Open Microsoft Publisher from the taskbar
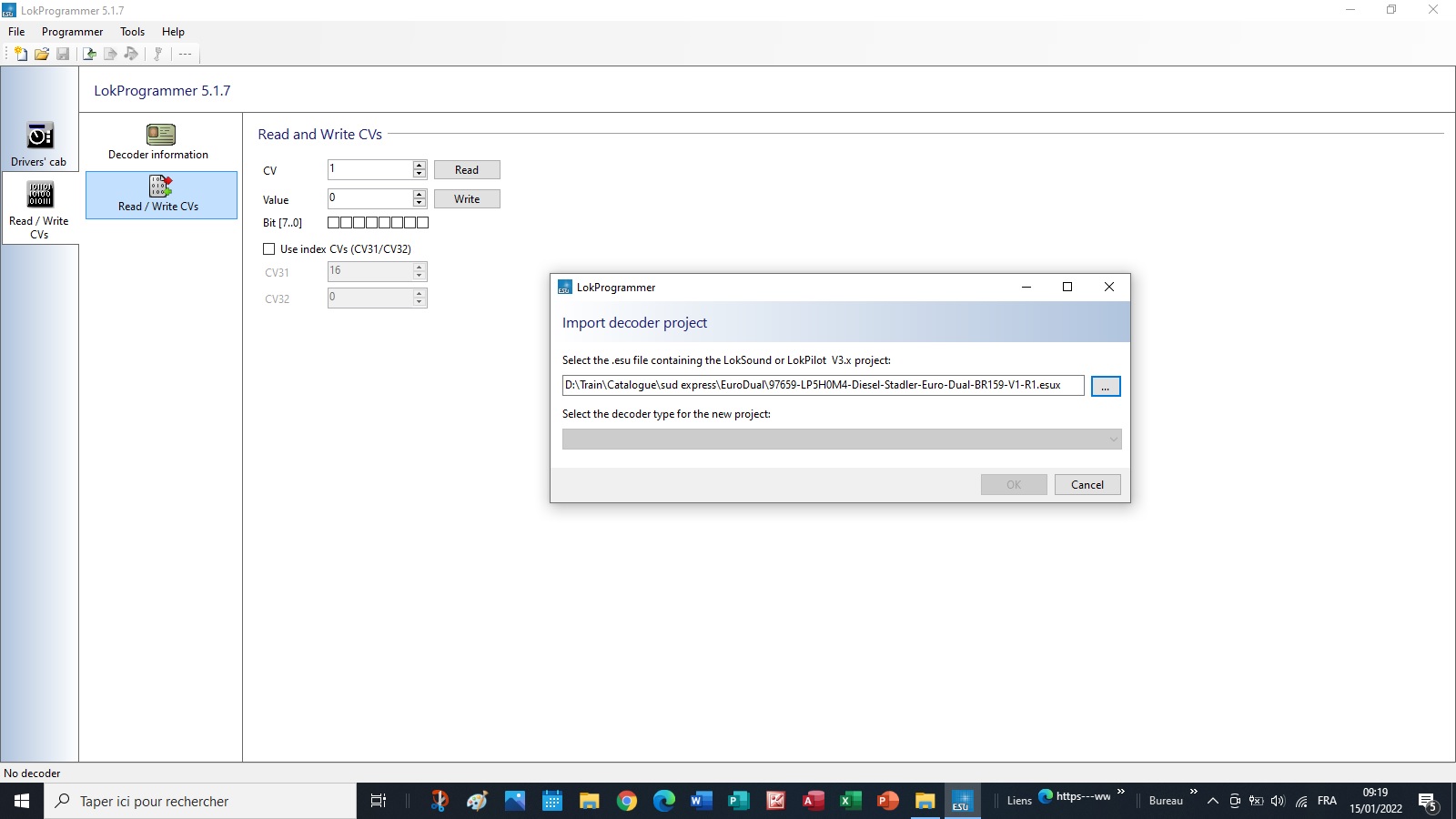 pos(739,801)
